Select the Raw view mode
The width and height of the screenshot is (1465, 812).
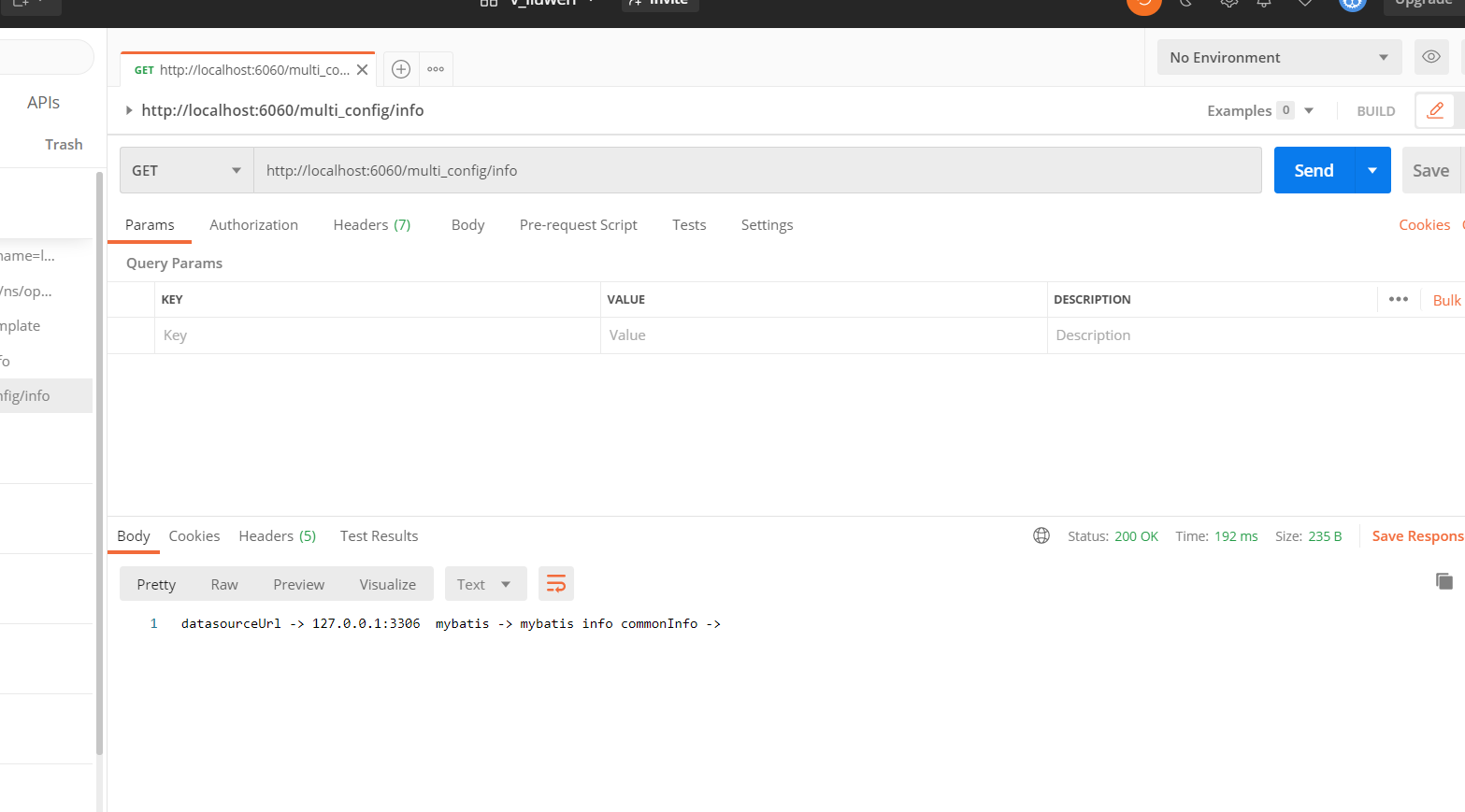pos(224,584)
